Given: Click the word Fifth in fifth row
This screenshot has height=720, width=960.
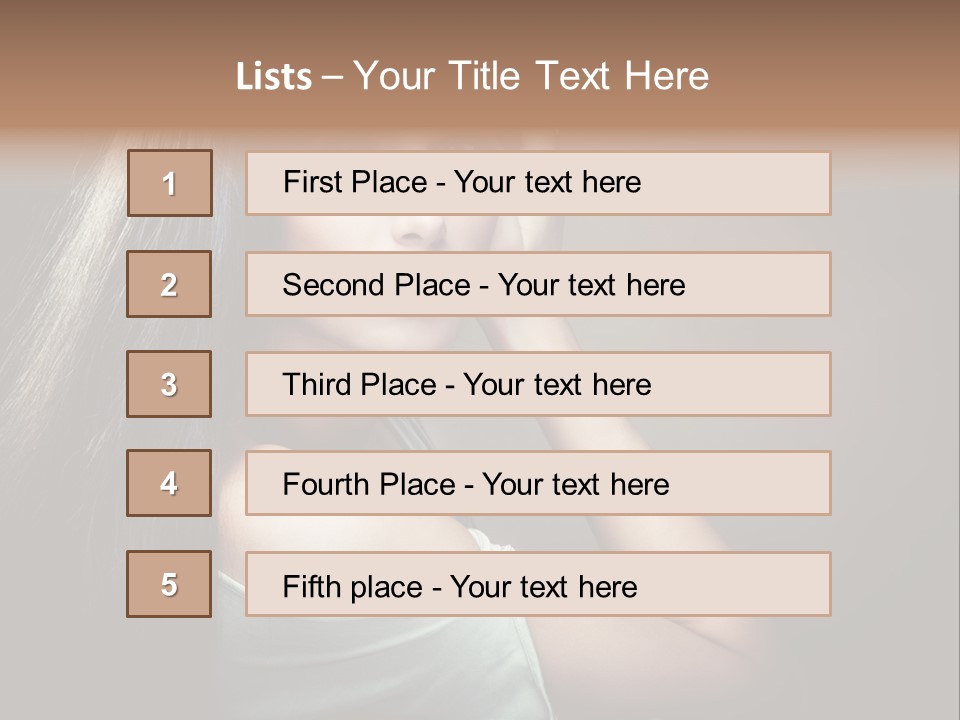Looking at the screenshot, I should coord(310,586).
